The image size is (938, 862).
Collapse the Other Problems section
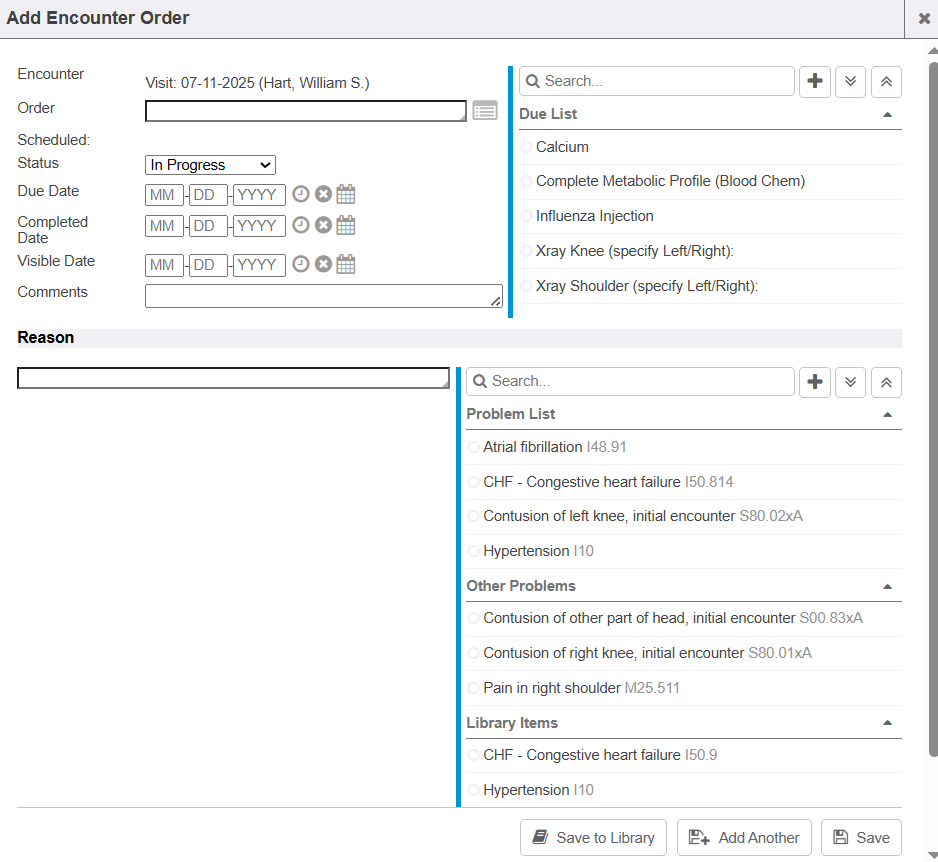point(887,586)
